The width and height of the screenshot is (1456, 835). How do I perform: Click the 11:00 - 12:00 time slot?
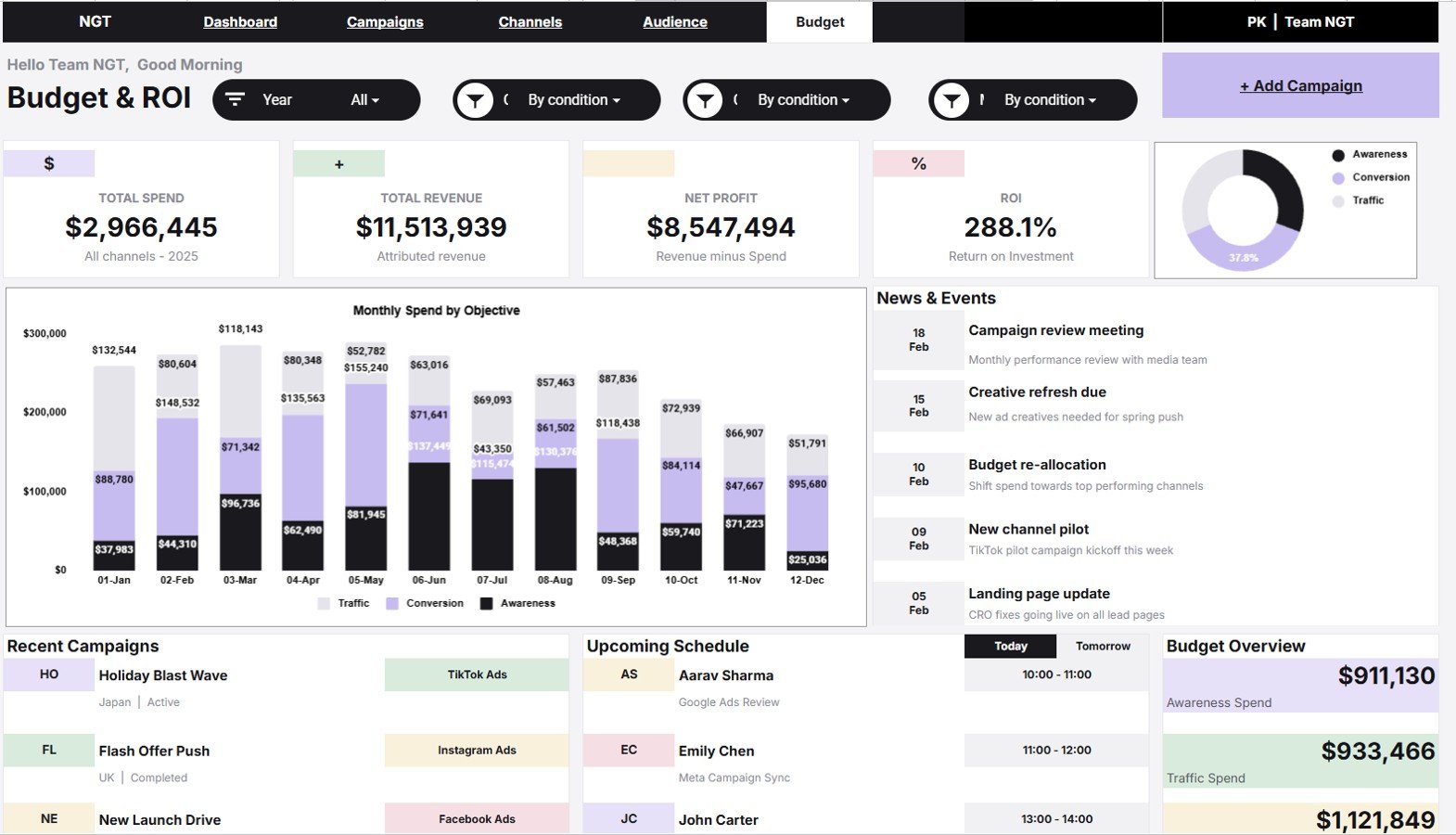[x=1056, y=750]
